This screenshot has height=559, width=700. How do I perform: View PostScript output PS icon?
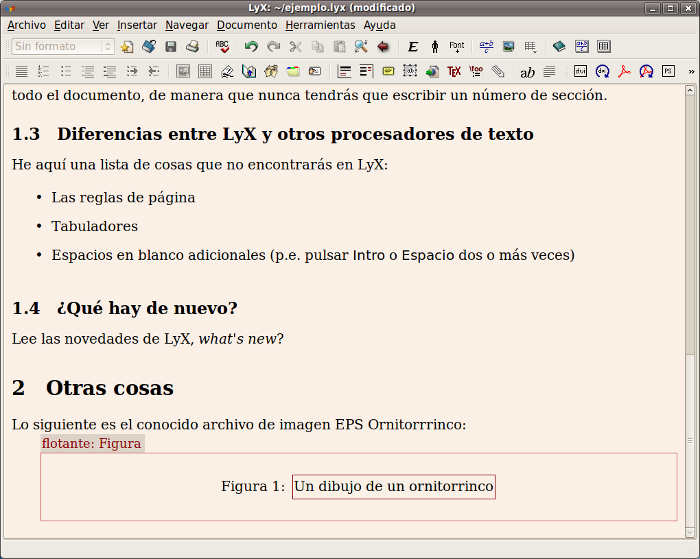click(x=668, y=71)
